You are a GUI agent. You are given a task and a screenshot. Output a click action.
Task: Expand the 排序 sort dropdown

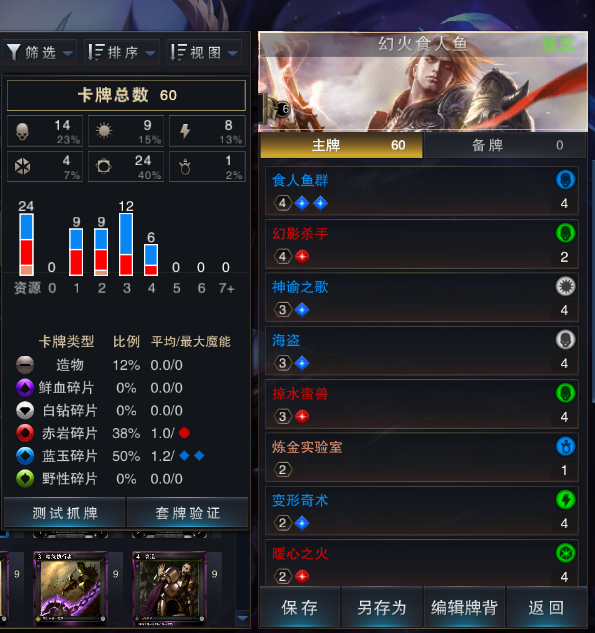(x=122, y=52)
